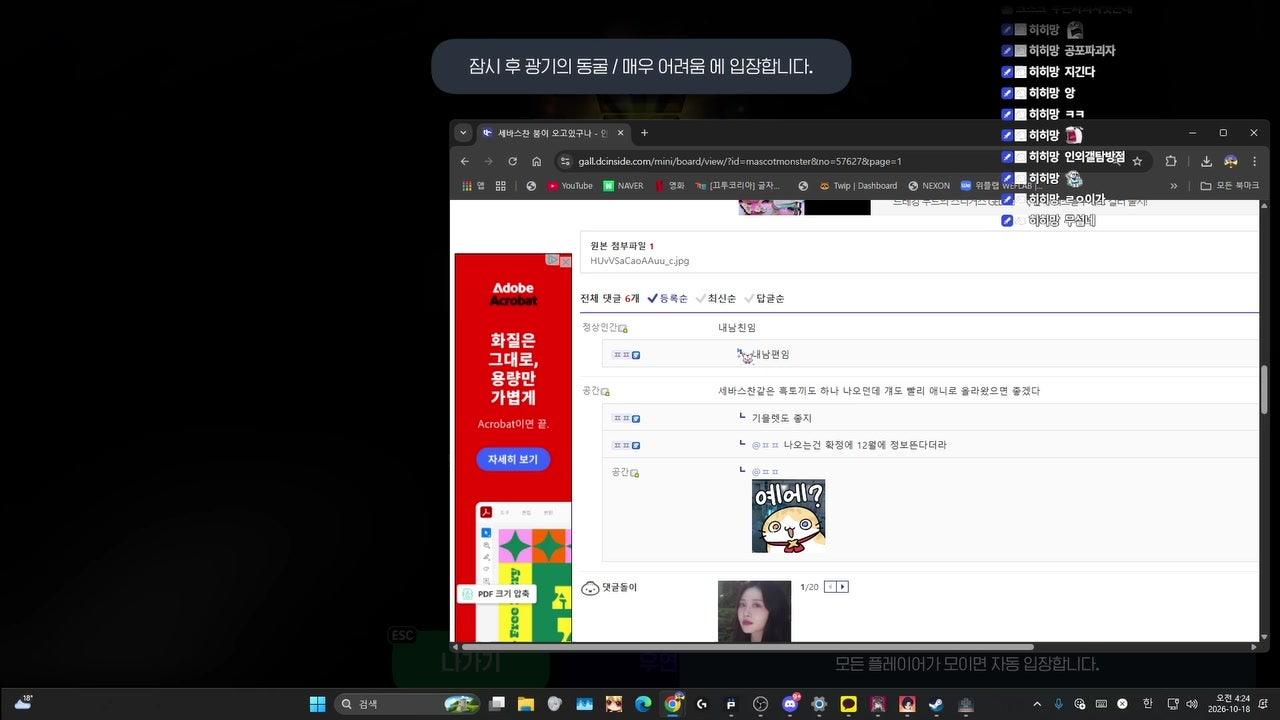Go back to the previous page in Chrome
1280x720 pixels.
point(464,161)
